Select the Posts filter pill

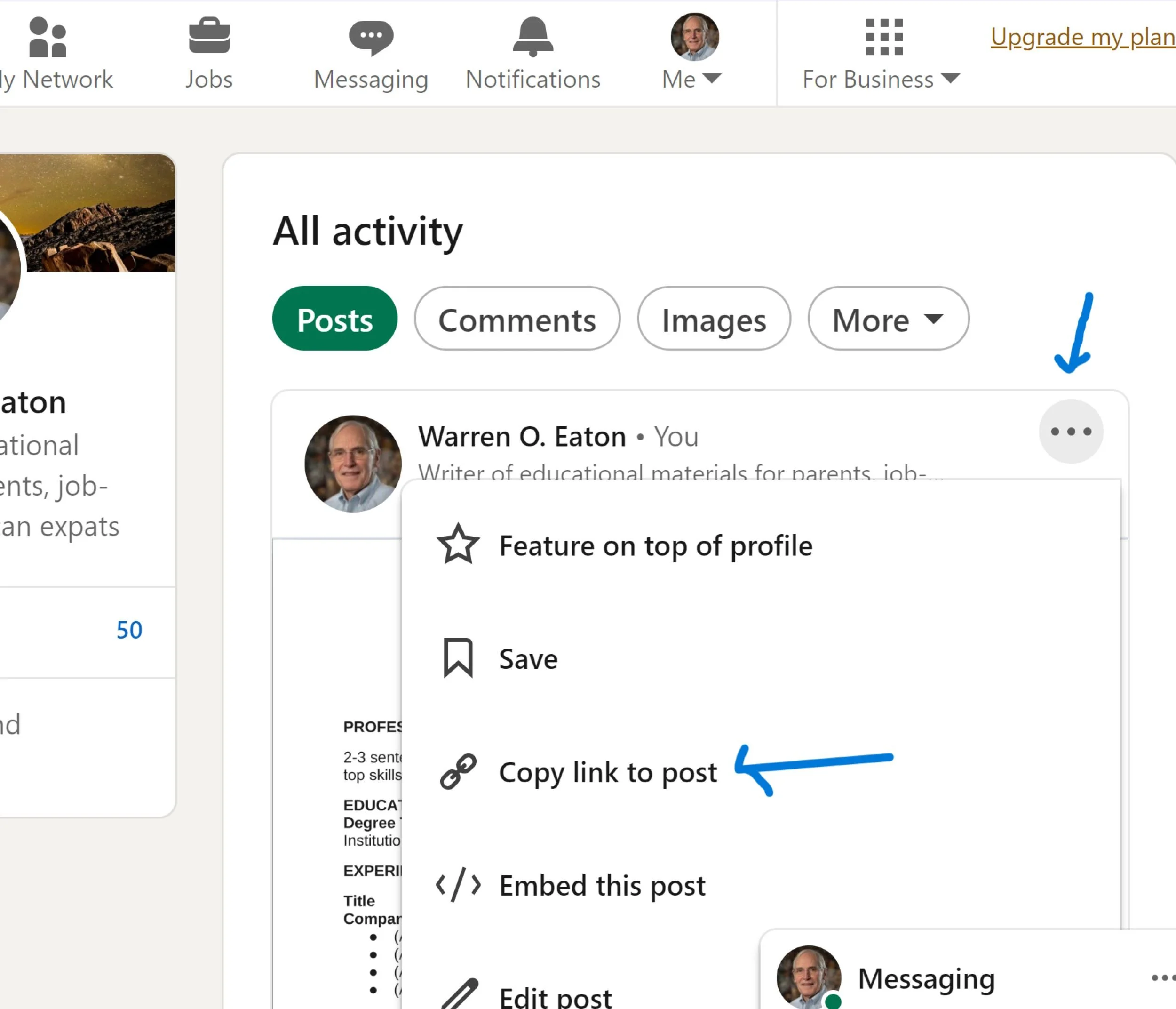[335, 319]
